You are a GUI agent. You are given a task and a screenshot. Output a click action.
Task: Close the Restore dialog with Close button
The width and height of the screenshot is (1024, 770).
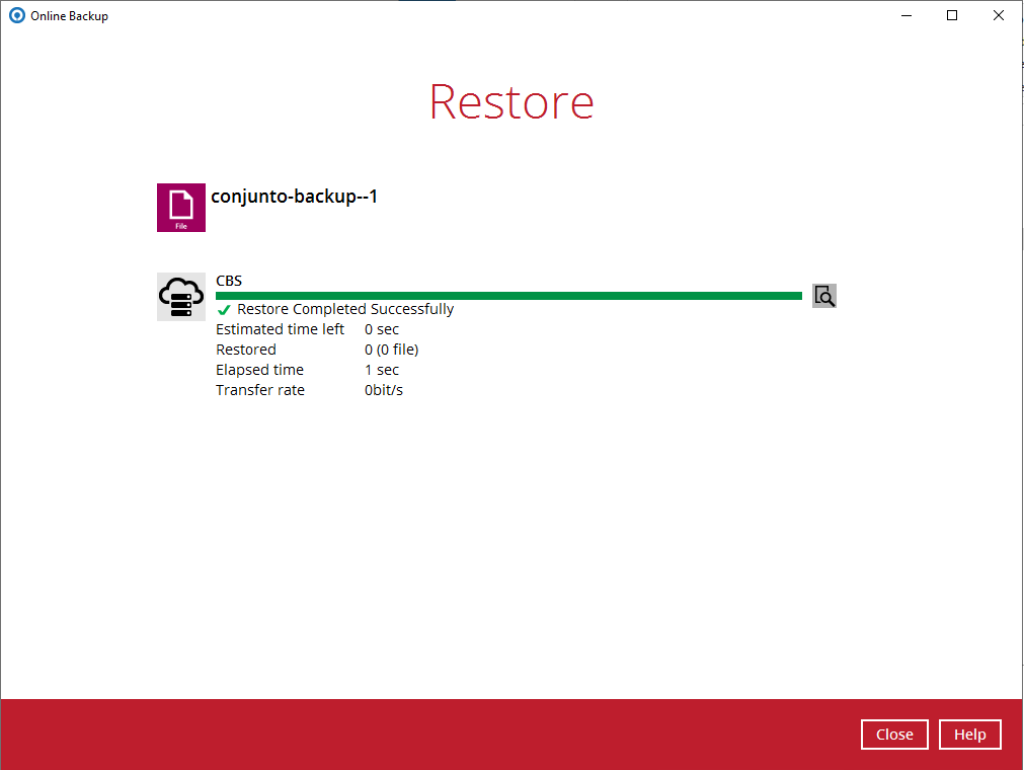tap(895, 735)
